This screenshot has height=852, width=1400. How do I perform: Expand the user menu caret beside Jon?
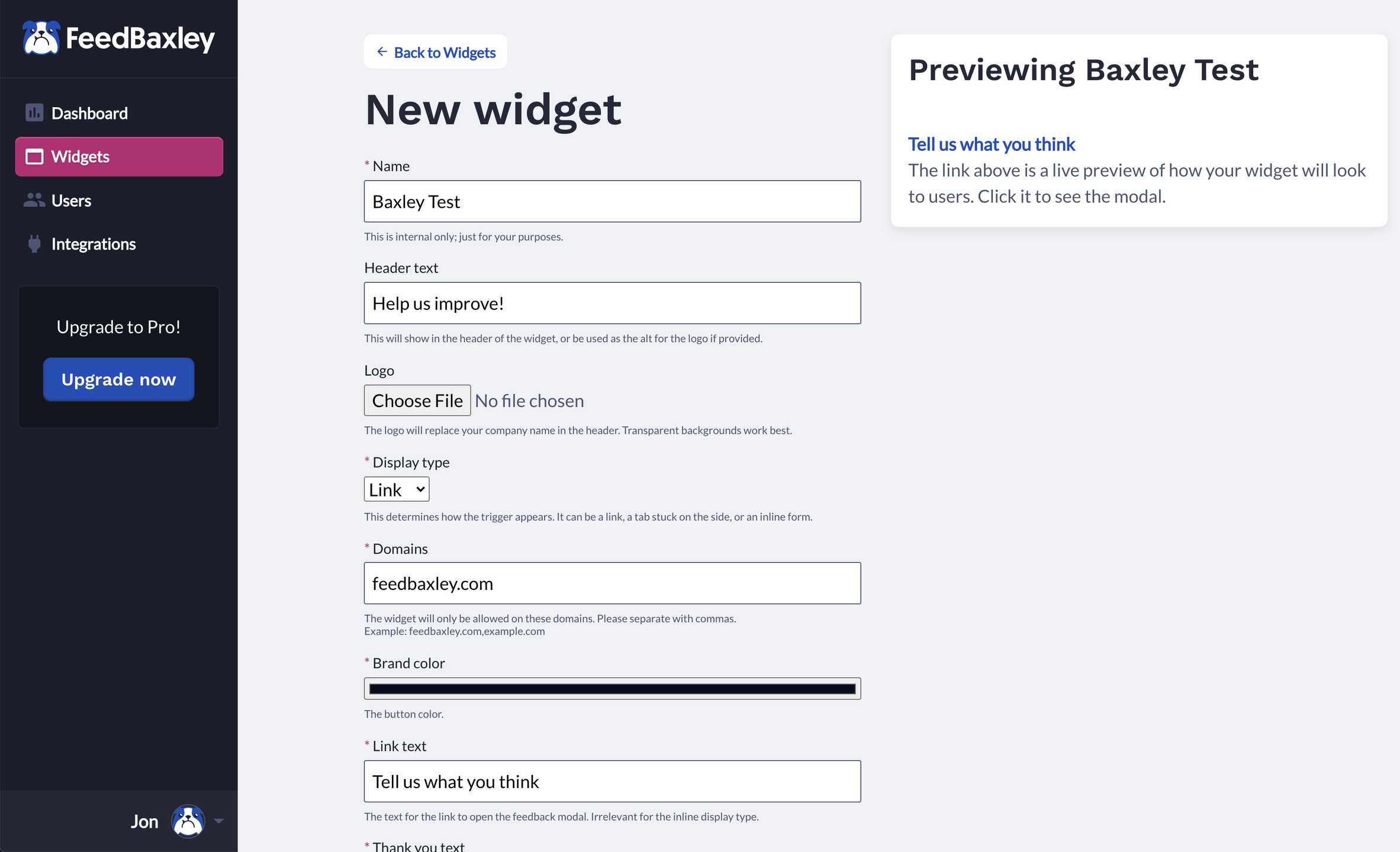click(x=219, y=821)
